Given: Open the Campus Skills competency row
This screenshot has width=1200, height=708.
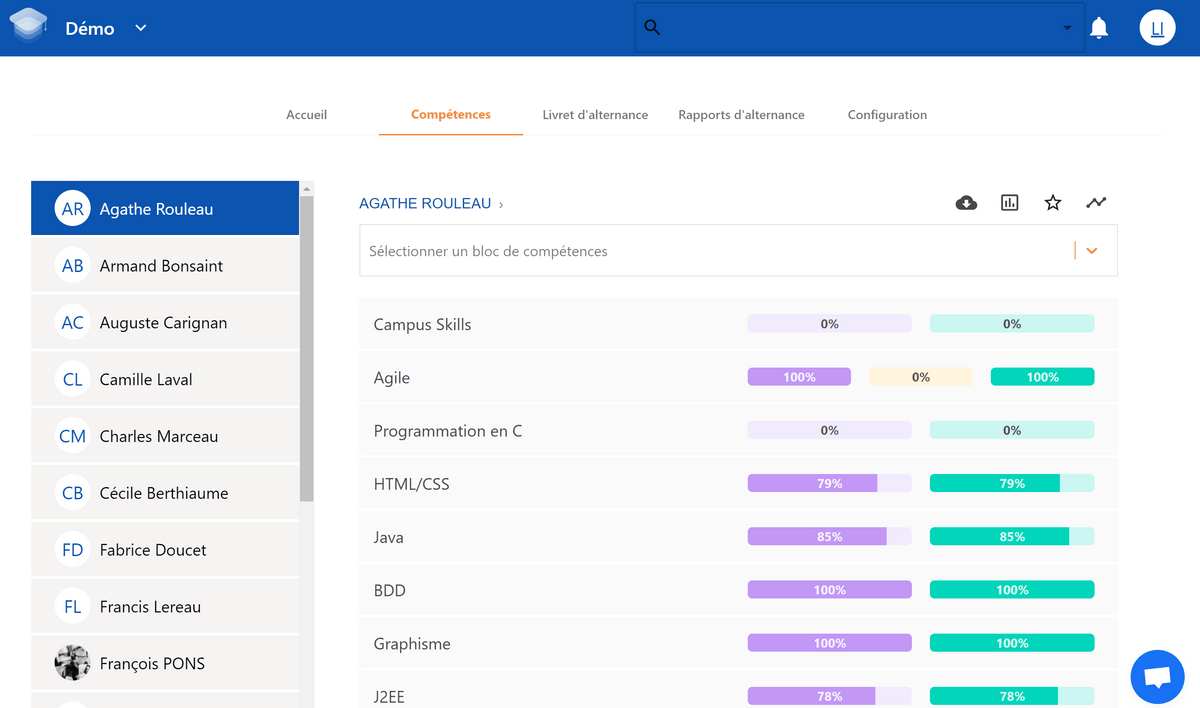Looking at the screenshot, I should pos(738,324).
